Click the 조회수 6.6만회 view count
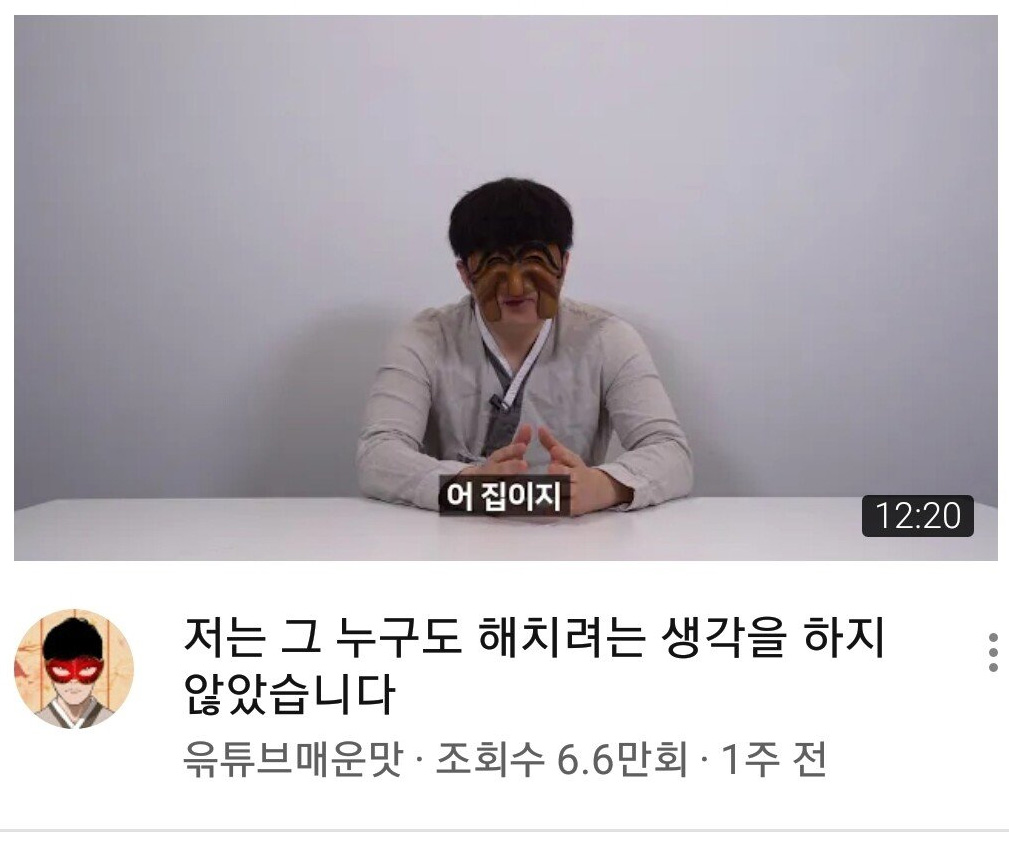The height and width of the screenshot is (848, 1009). coord(561,759)
